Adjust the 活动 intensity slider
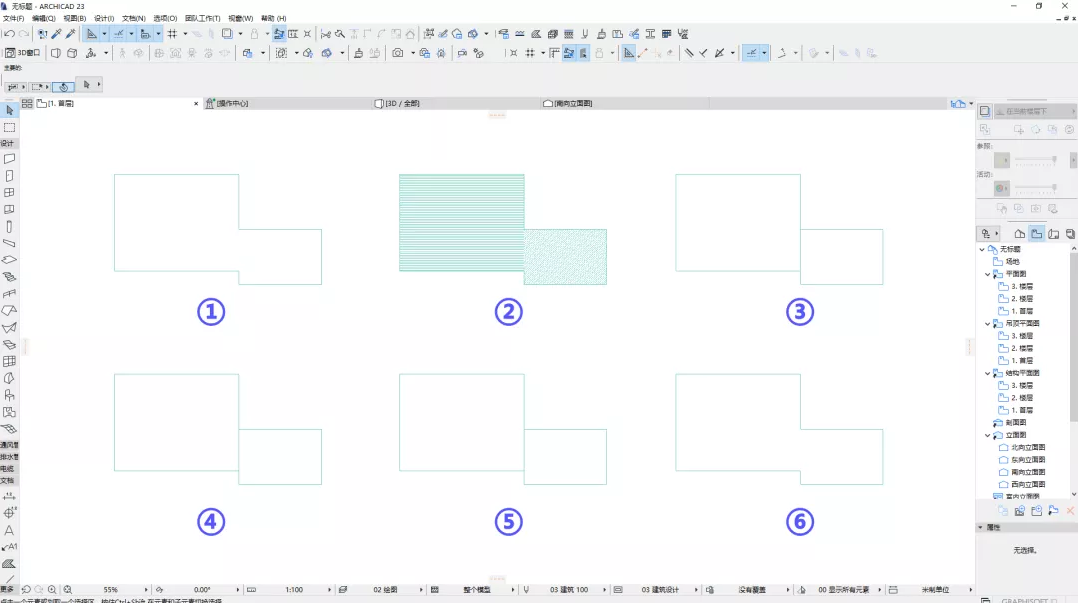Viewport: 1078px width, 603px height. pos(1035,188)
